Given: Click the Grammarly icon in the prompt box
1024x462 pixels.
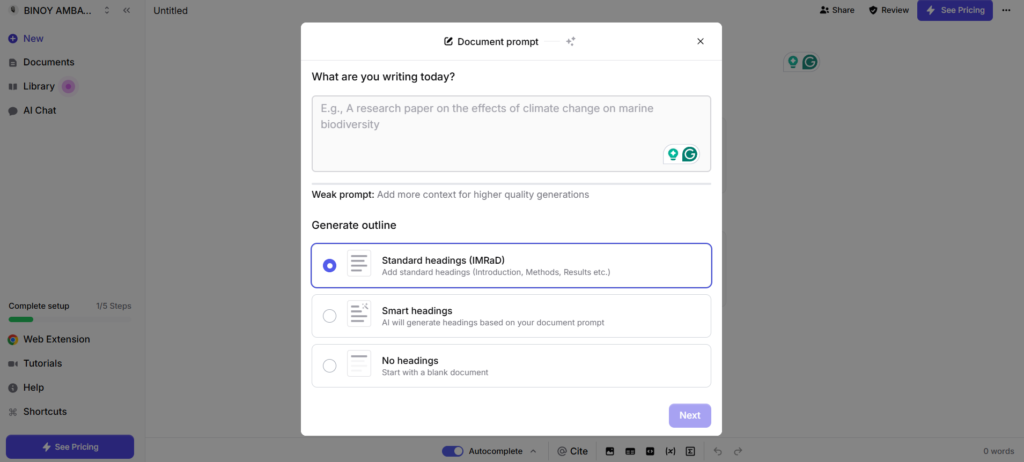Looking at the screenshot, I should [x=689, y=154].
